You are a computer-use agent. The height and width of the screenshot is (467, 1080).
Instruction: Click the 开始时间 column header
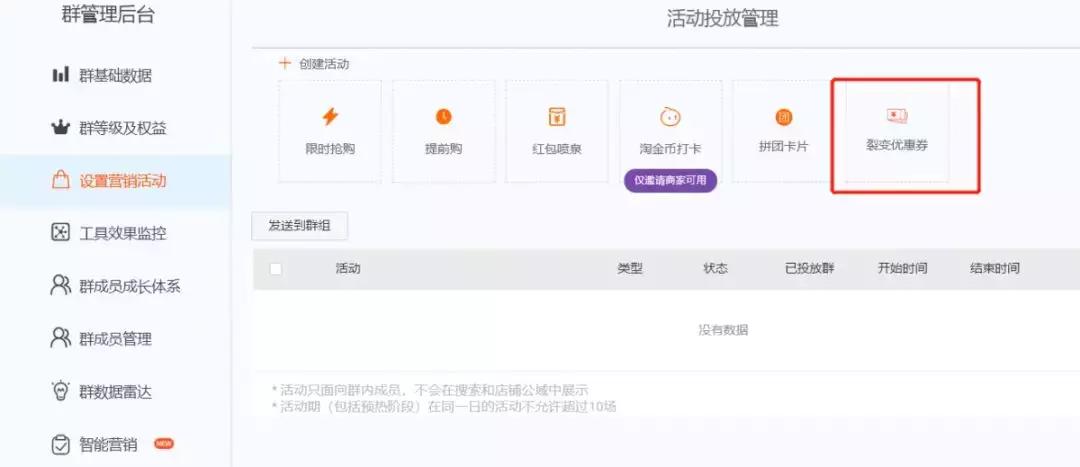tap(902, 269)
